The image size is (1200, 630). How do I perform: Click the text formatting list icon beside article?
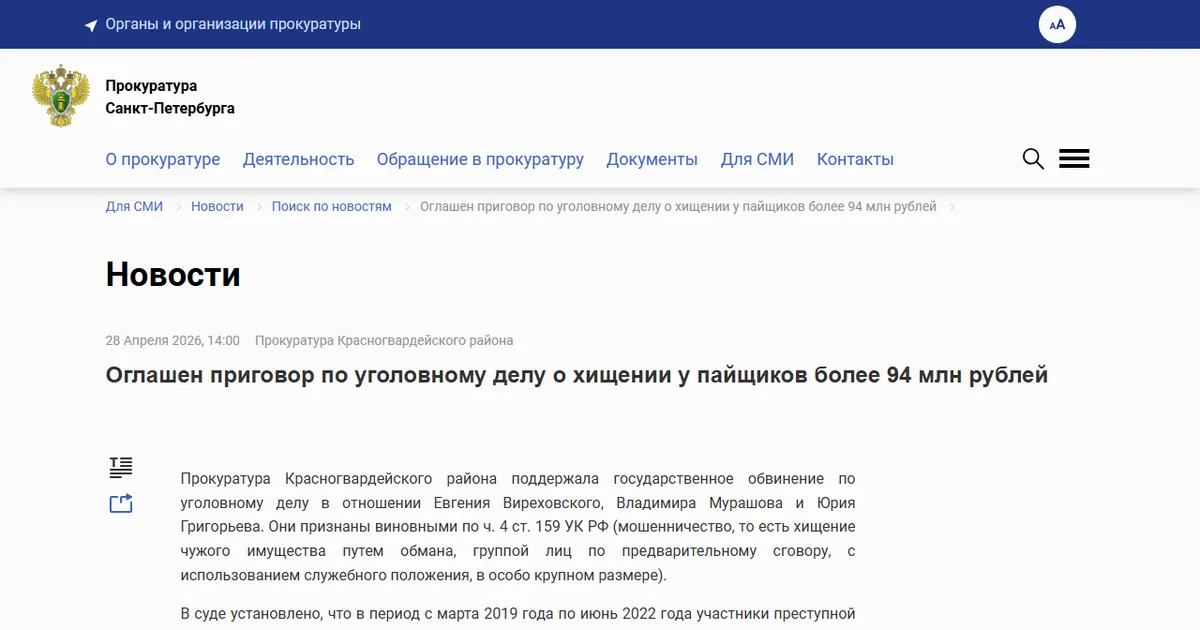(121, 467)
